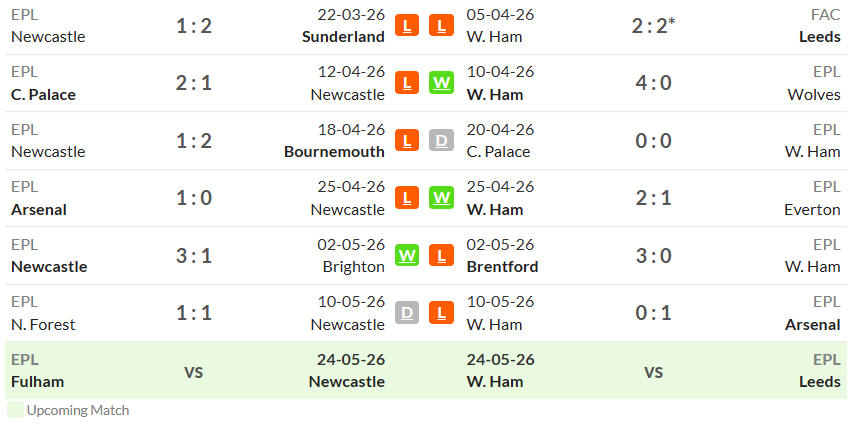The height and width of the screenshot is (435, 848).
Task: Select the Brentford team name
Action: (x=502, y=267)
